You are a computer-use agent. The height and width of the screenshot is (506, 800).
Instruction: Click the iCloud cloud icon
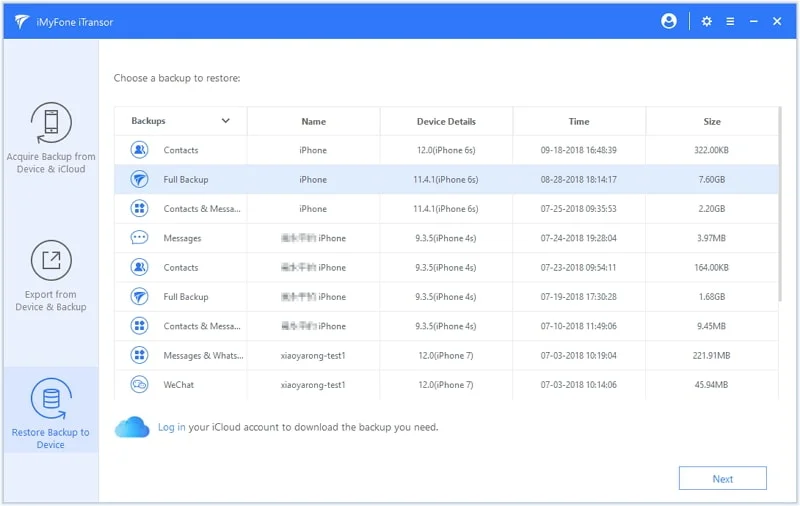132,427
